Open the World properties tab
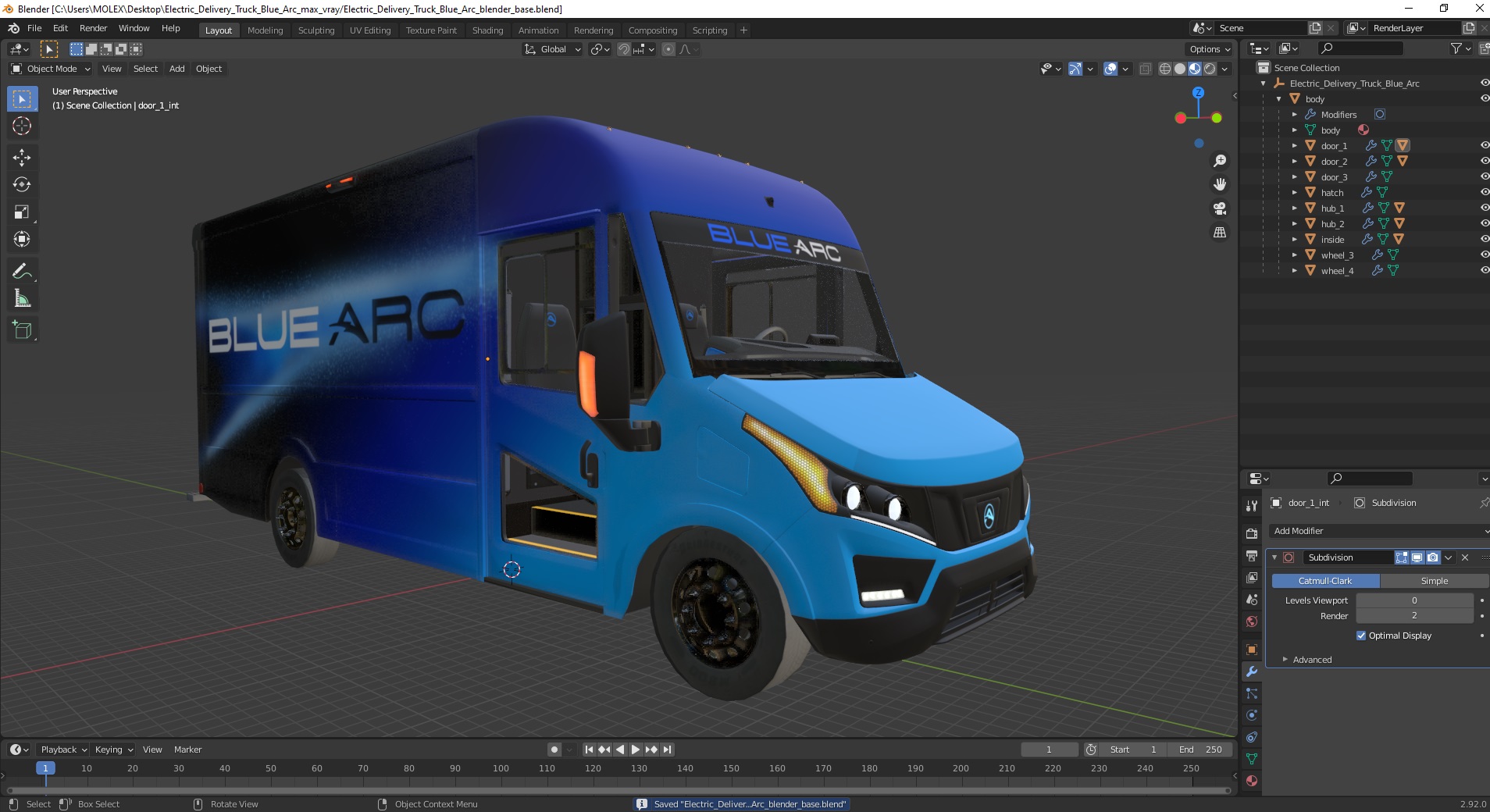 click(x=1252, y=621)
